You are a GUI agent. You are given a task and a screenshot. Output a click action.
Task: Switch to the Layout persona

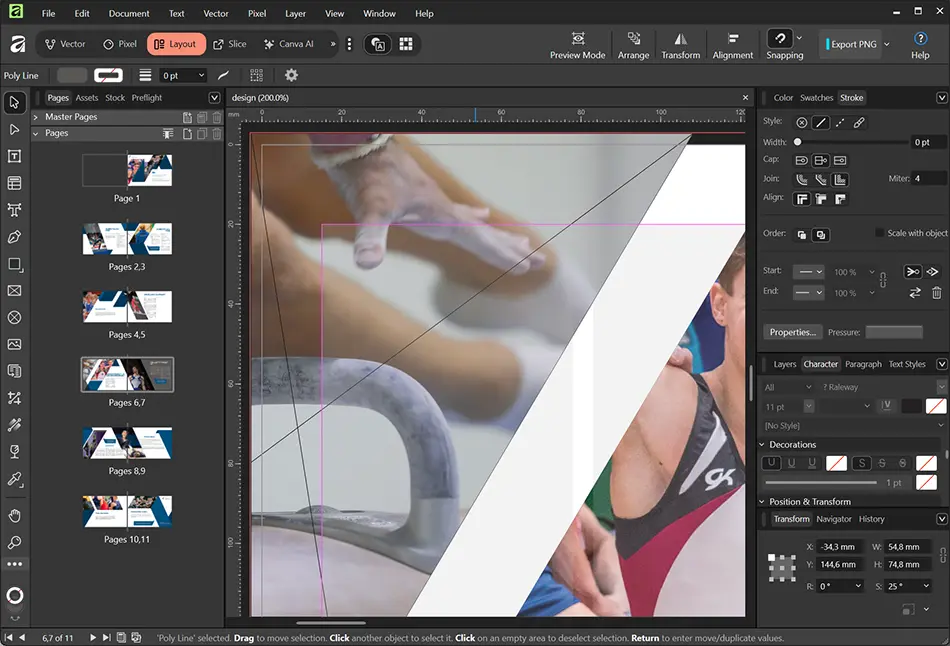[176, 44]
